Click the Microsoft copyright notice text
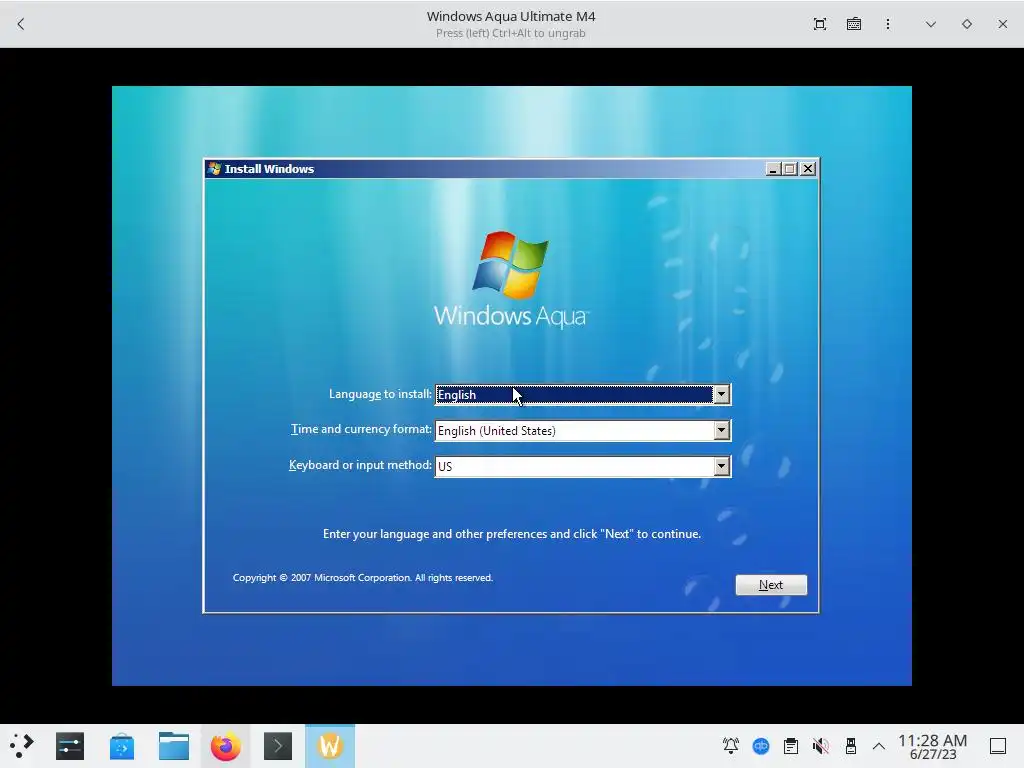Image resolution: width=1024 pixels, height=768 pixels. pos(362,578)
